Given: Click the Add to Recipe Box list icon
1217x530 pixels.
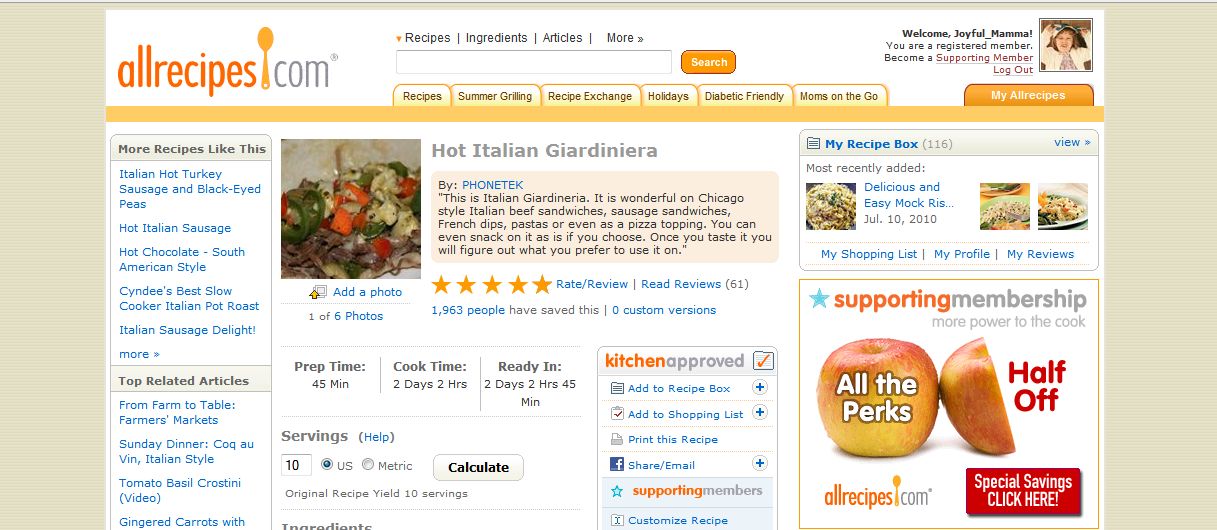Looking at the screenshot, I should (x=617, y=388).
